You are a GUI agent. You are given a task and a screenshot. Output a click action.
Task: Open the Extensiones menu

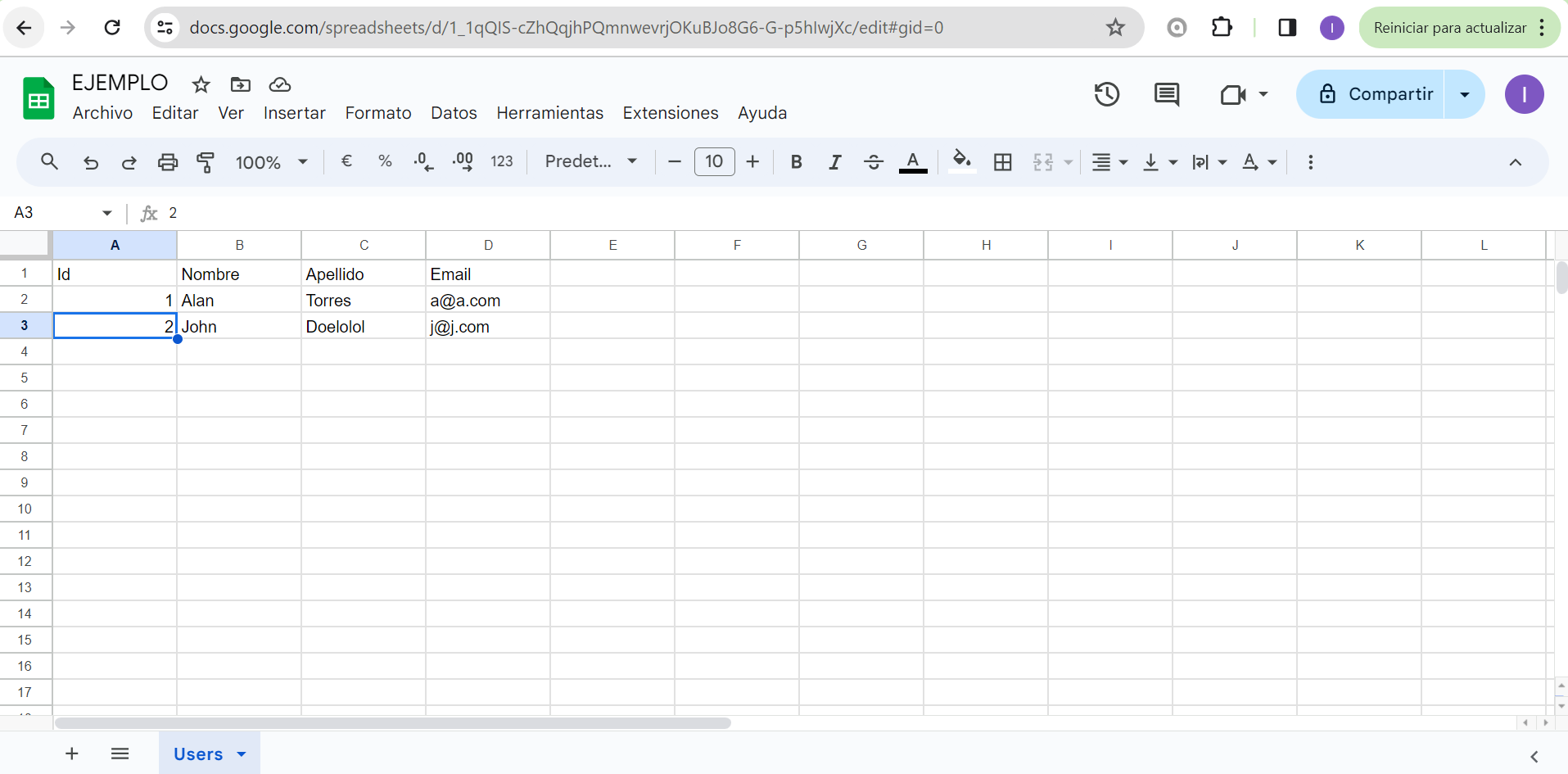click(x=671, y=113)
